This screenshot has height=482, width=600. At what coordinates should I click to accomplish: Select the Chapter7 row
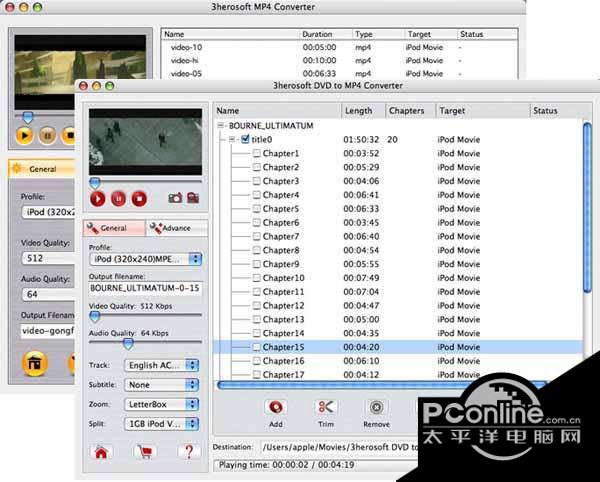pos(398,236)
